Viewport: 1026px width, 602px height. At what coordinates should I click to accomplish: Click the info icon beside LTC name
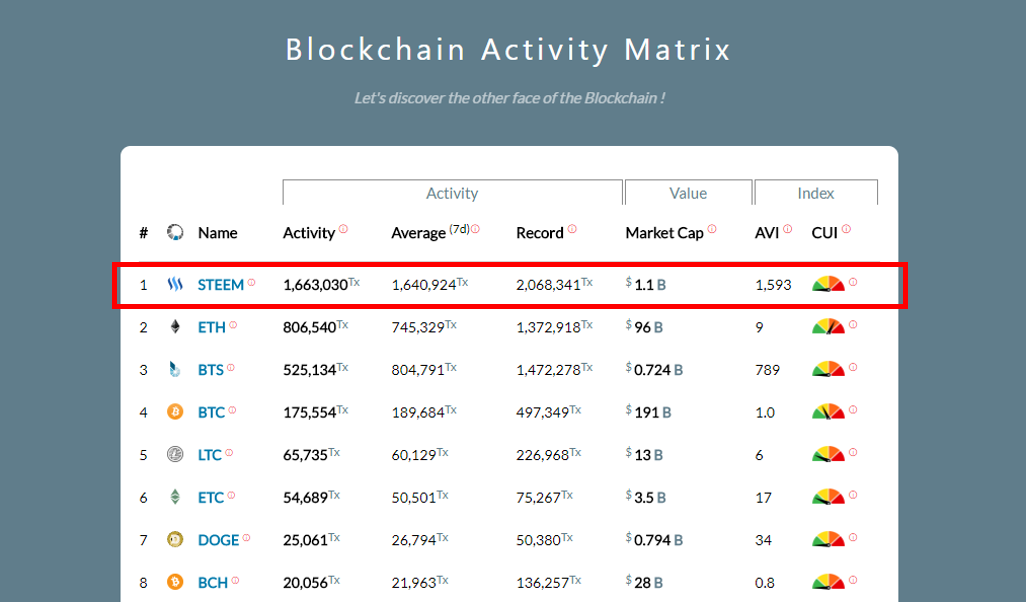pyautogui.click(x=229, y=453)
